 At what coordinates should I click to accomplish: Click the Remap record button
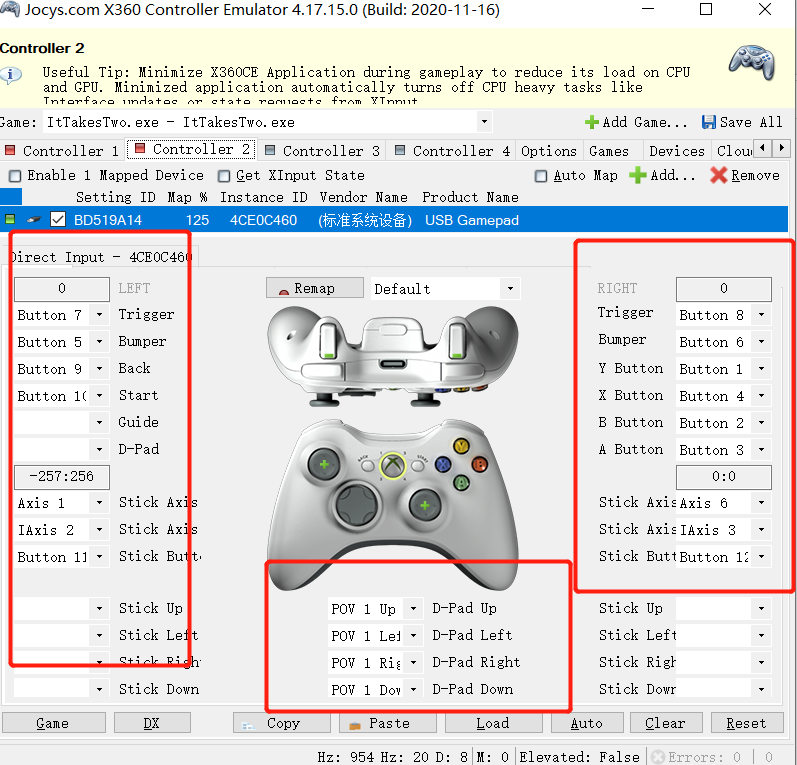coord(315,288)
